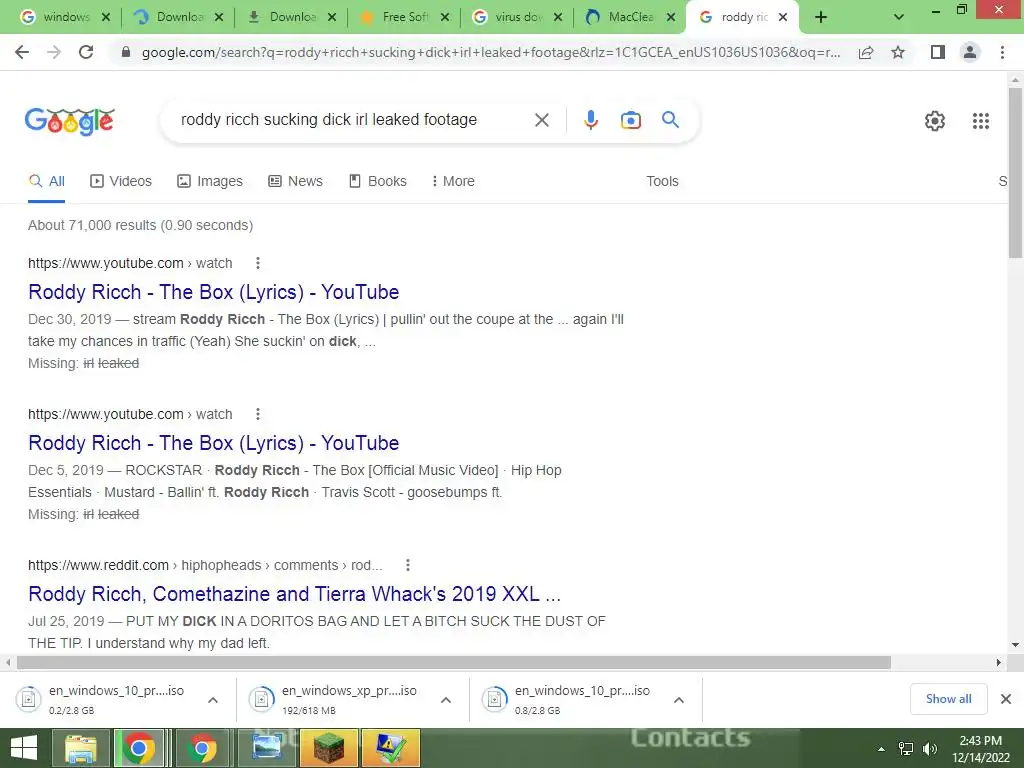The image size is (1024, 768).
Task: Open the Chrome three-dot menu
Action: click(1002, 52)
